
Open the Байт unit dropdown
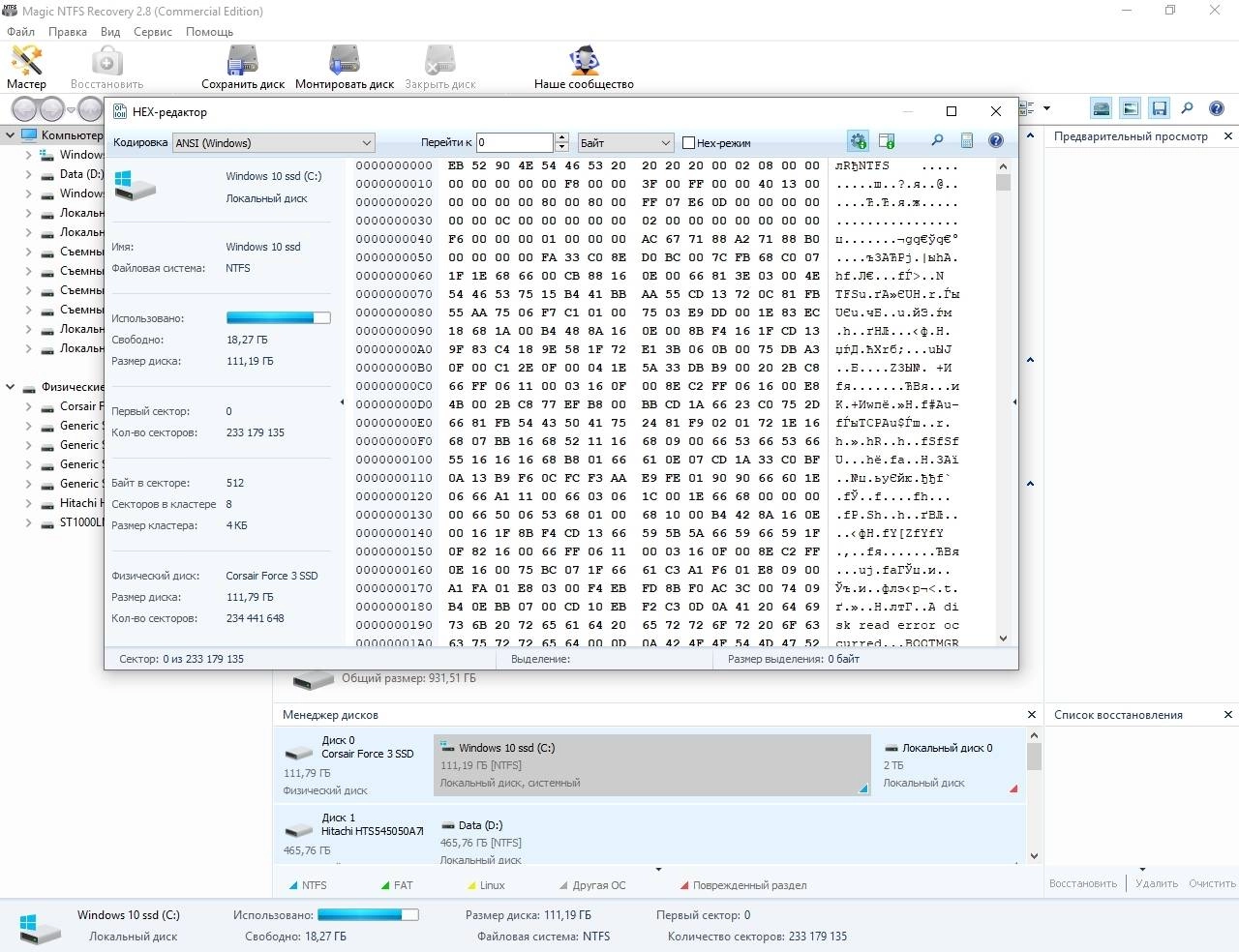point(625,142)
